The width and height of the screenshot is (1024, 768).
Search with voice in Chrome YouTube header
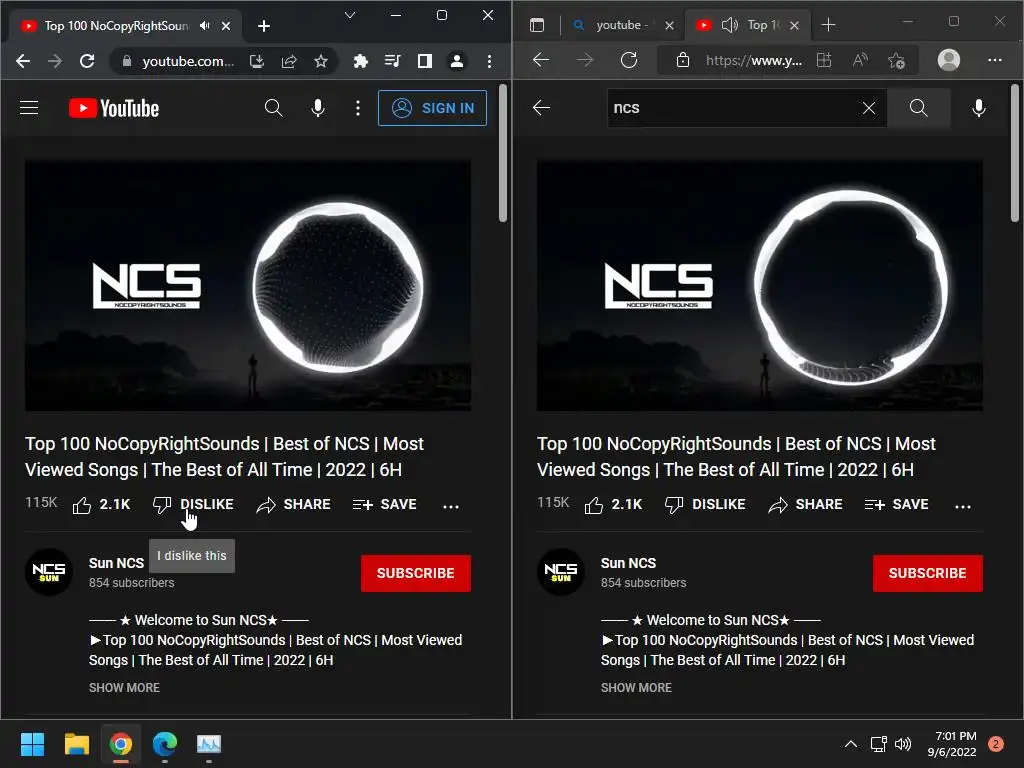coord(318,108)
